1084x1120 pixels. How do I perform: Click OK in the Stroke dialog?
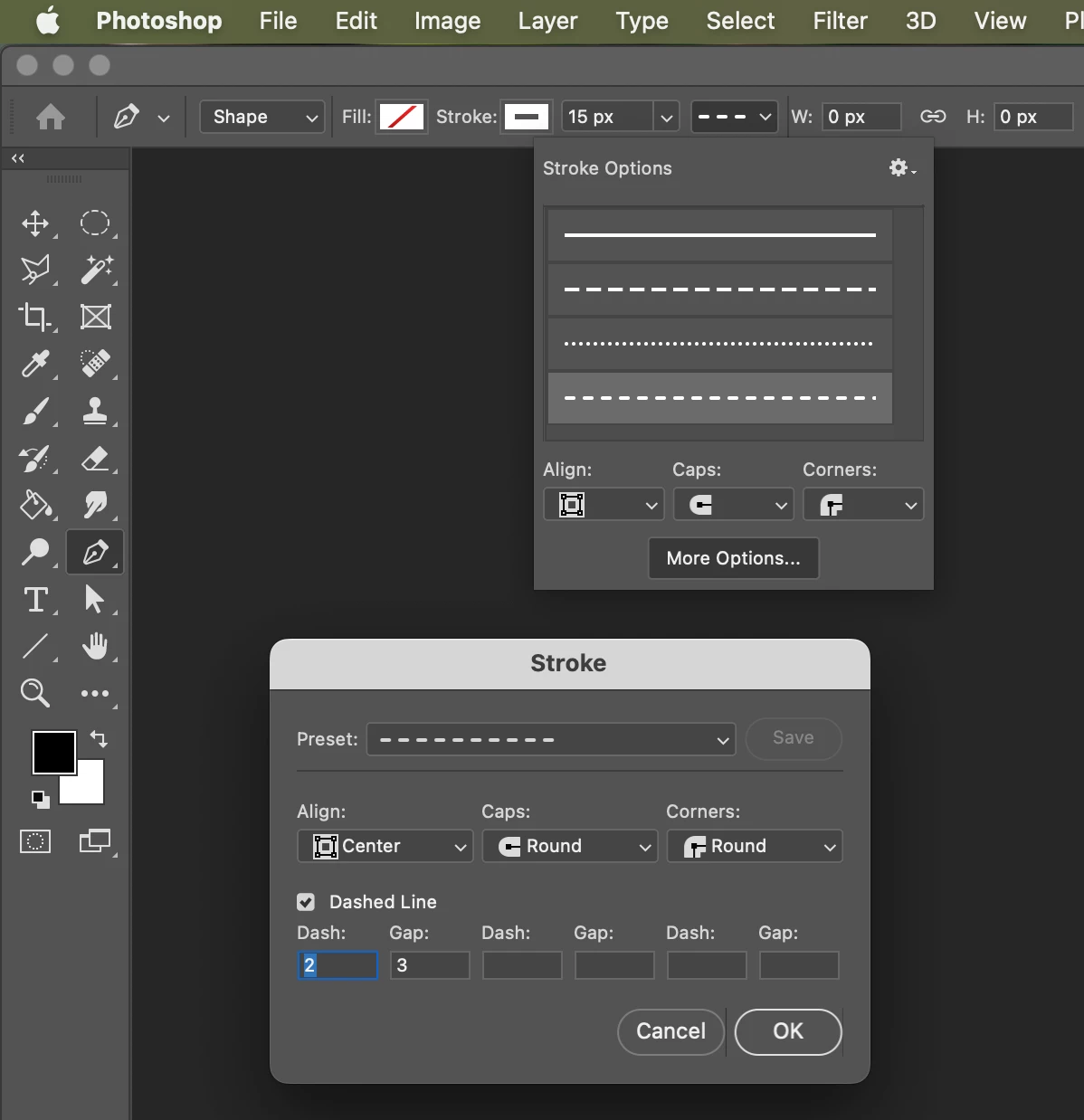coord(788,1031)
